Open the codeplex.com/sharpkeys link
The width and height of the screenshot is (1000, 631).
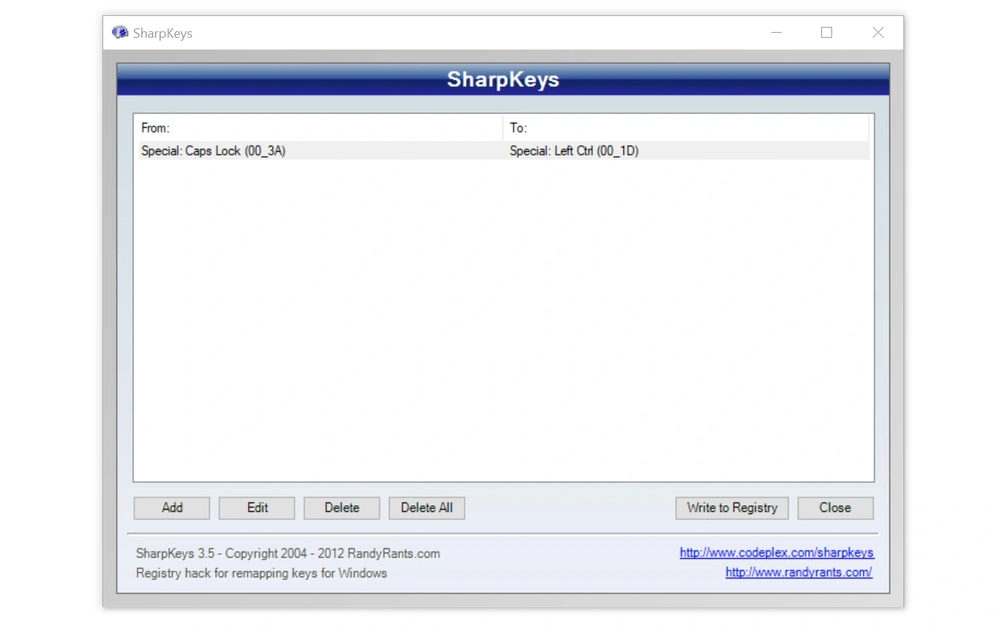pos(777,553)
